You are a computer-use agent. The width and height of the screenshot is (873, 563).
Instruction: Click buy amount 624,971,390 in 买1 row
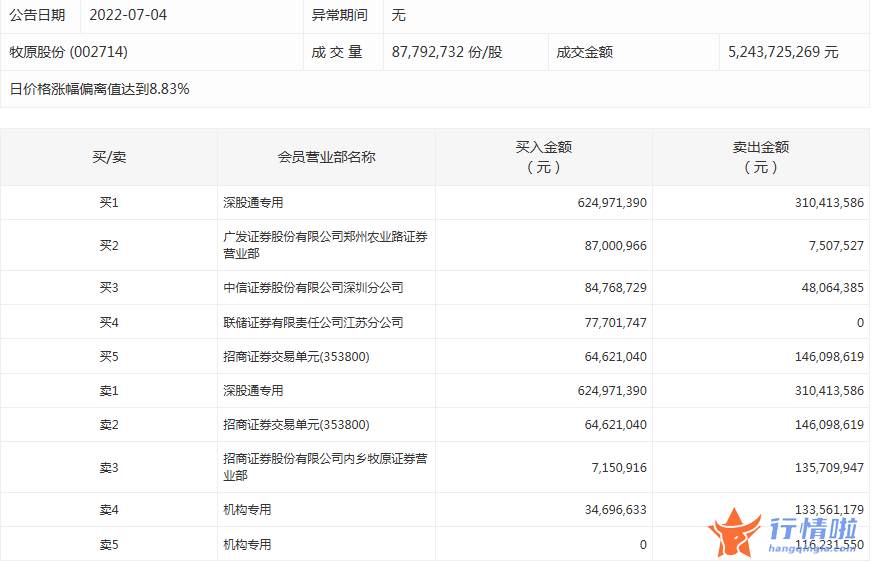tap(612, 203)
